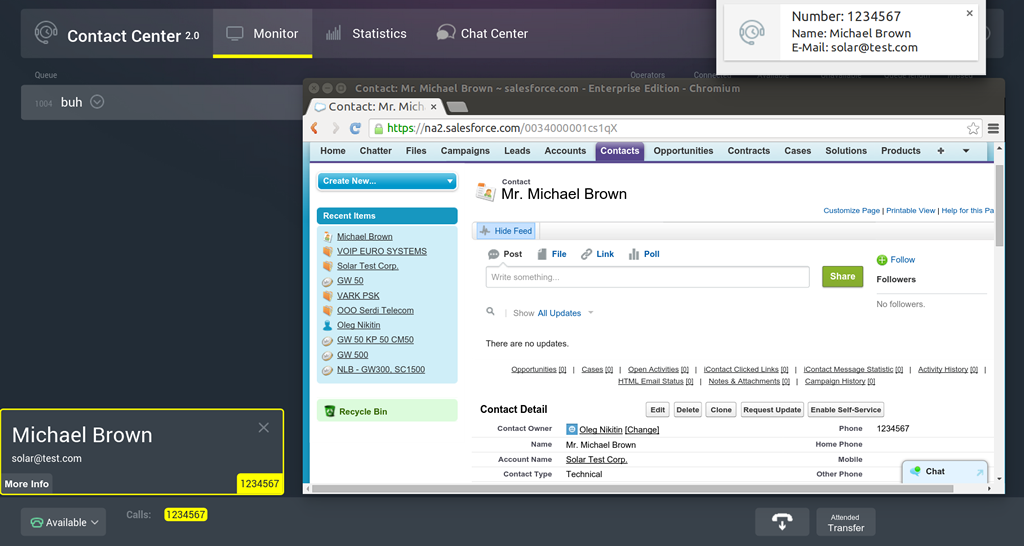Click the browser vertical scrollbar
1024x546 pixels.
[999, 206]
